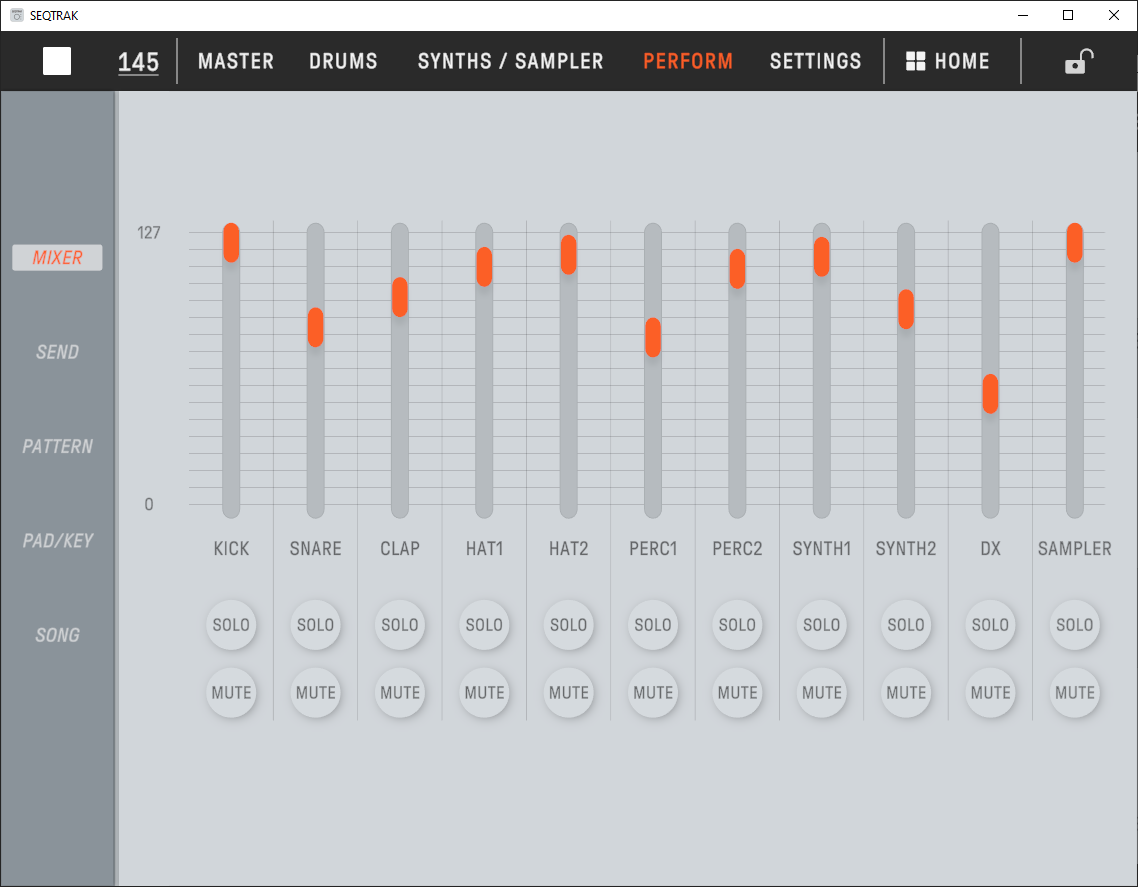Screen dimensions: 1138x887
Task: Mute the HAT1 track
Action: coord(484,693)
